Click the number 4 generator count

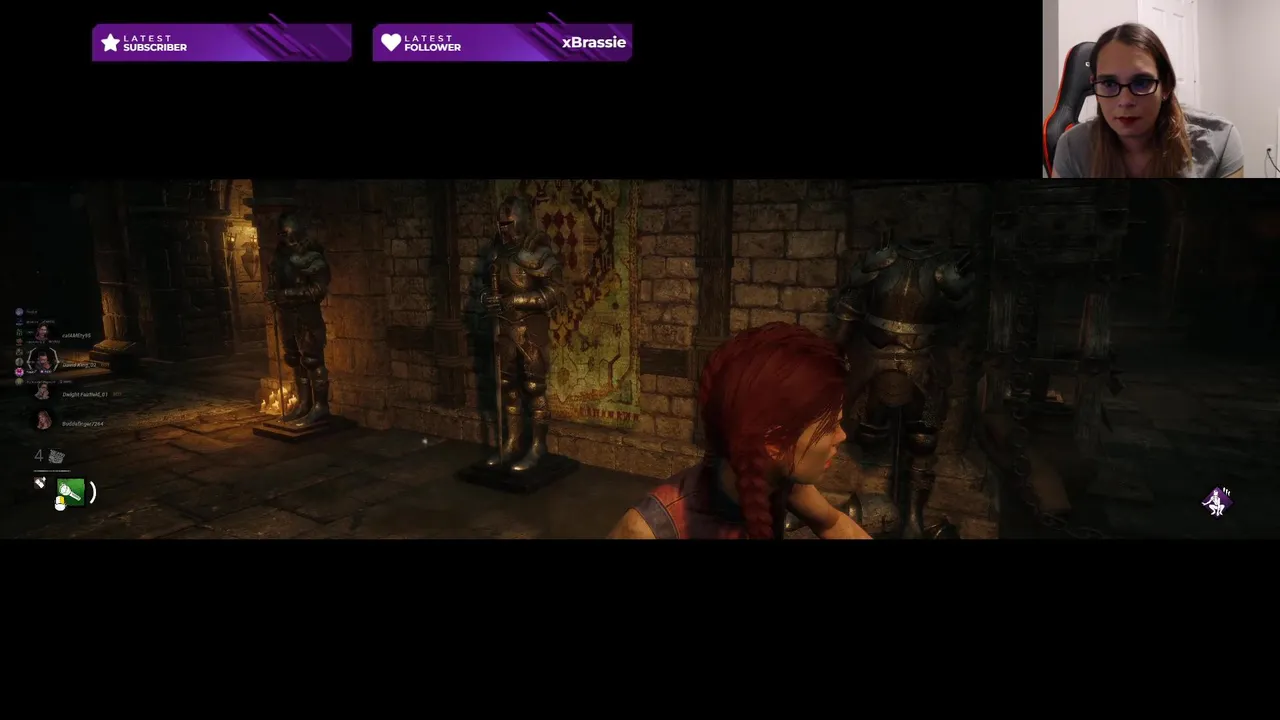pos(39,456)
